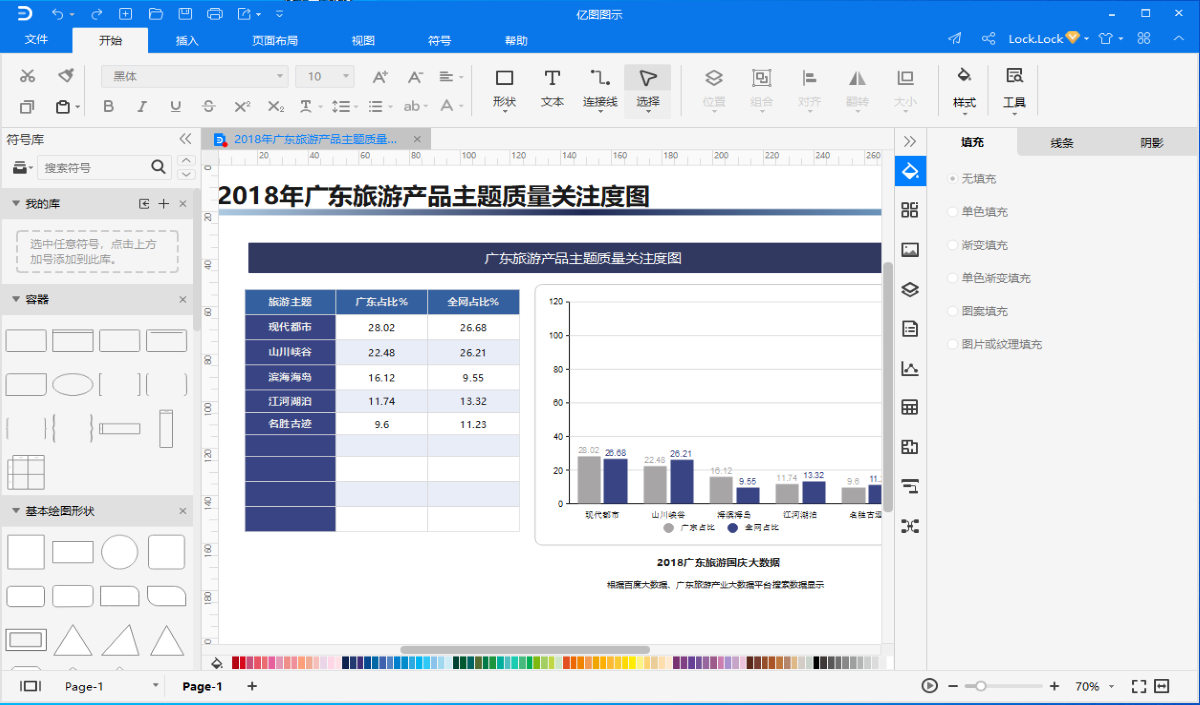Viewport: 1200px width, 705px height.
Task: Apply Strikethrough formatting
Action: (x=208, y=106)
